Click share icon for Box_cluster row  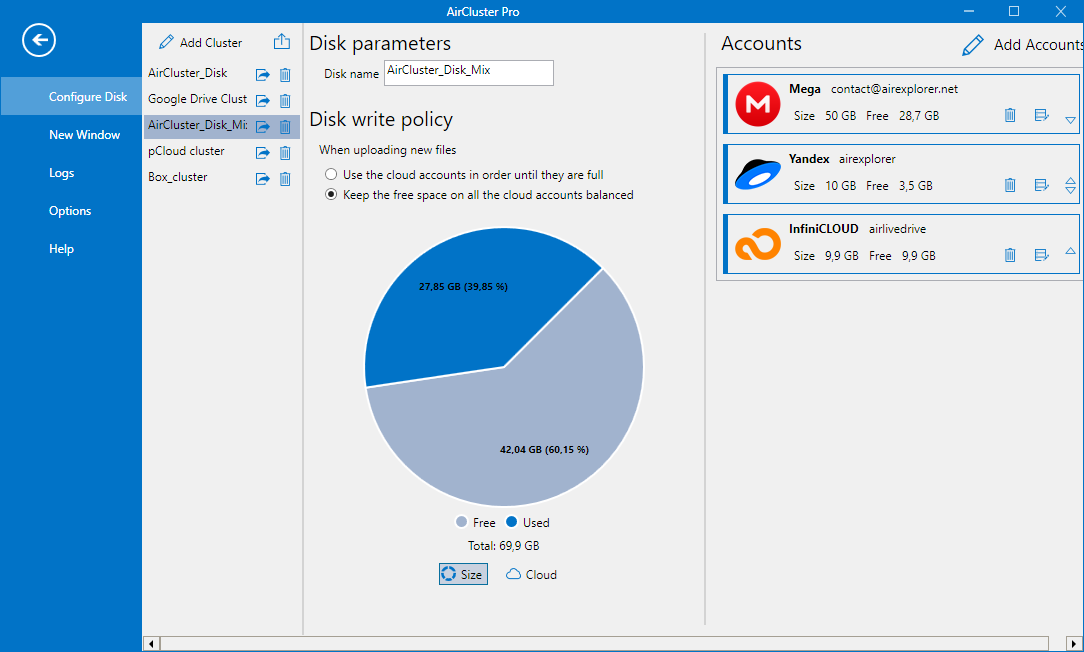click(x=263, y=179)
